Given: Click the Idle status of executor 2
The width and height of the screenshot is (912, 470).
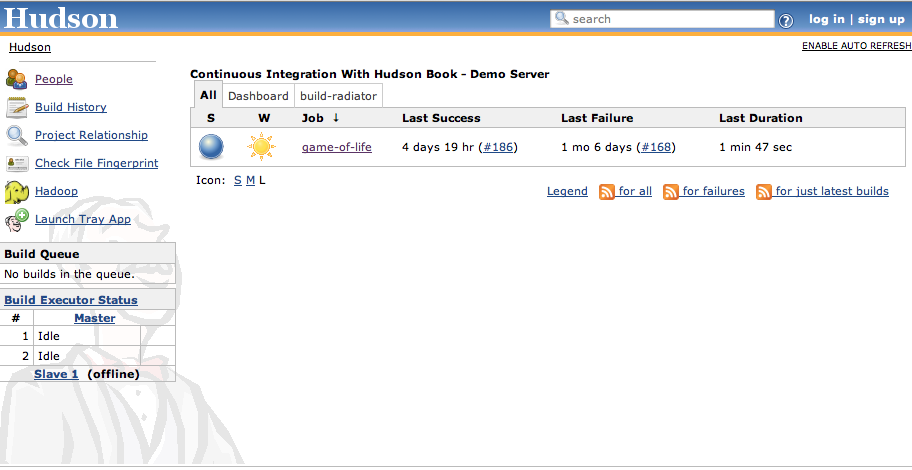Looking at the screenshot, I should pyautogui.click(x=49, y=356).
